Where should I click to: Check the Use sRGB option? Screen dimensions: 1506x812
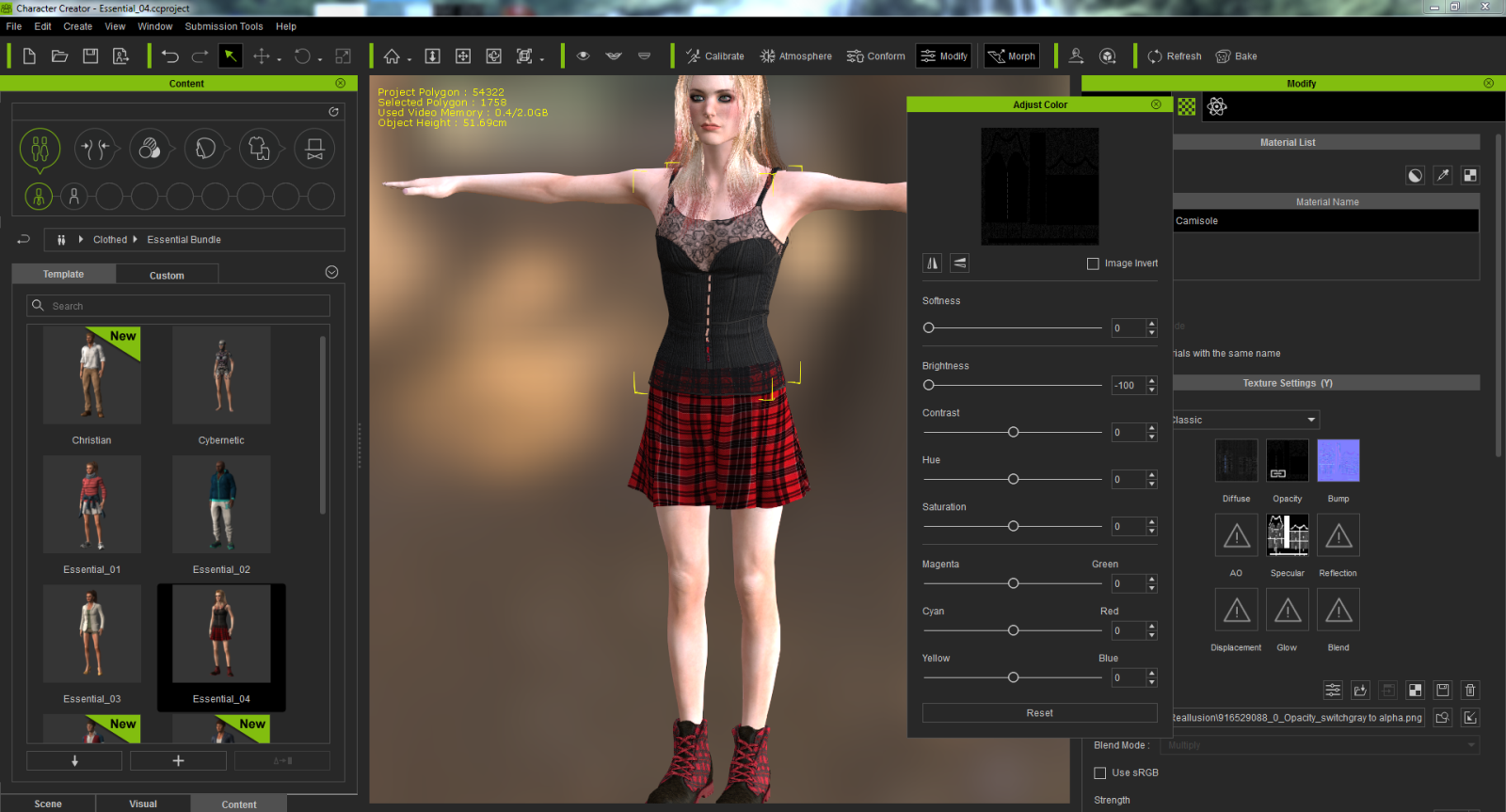click(1099, 772)
